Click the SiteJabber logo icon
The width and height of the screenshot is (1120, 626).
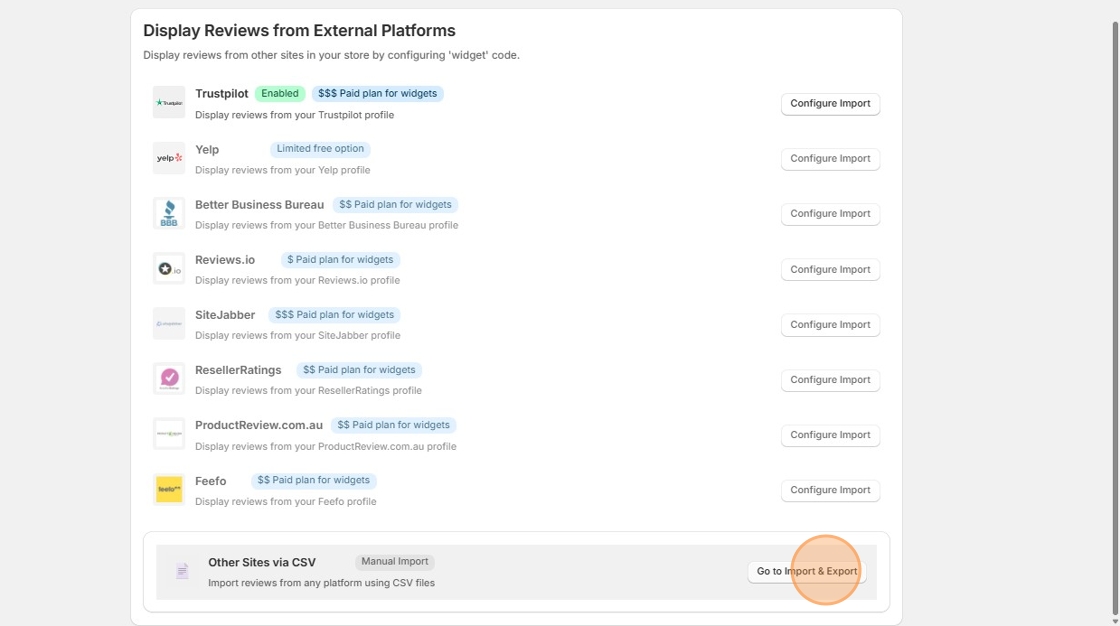click(169, 324)
